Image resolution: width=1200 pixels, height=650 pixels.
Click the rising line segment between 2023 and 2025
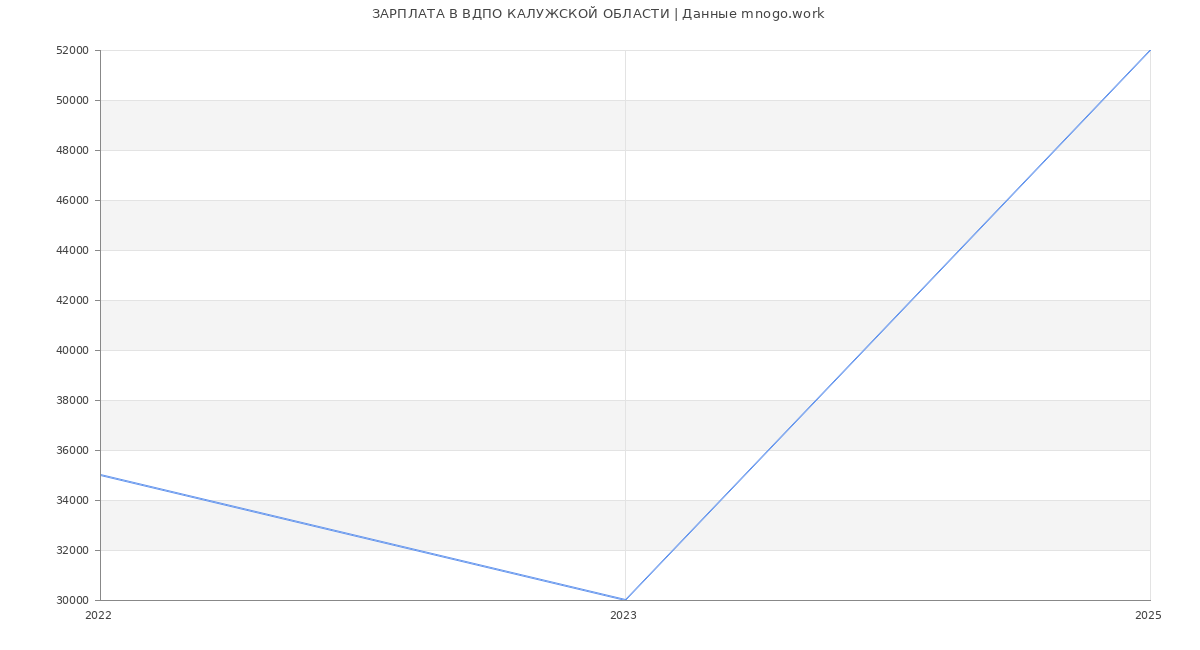click(x=888, y=325)
